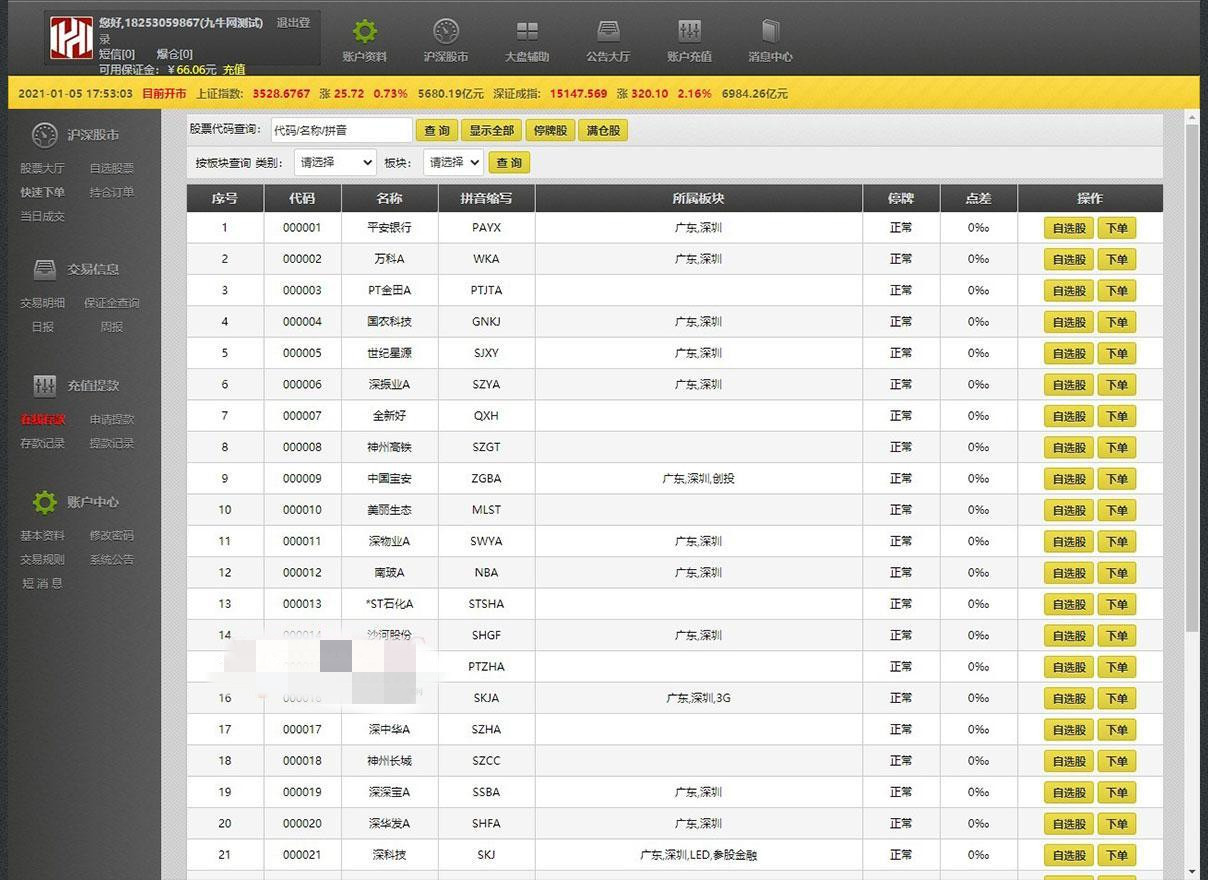1208x880 pixels.
Task: Show all stocks with 显示全部
Action: click(491, 131)
